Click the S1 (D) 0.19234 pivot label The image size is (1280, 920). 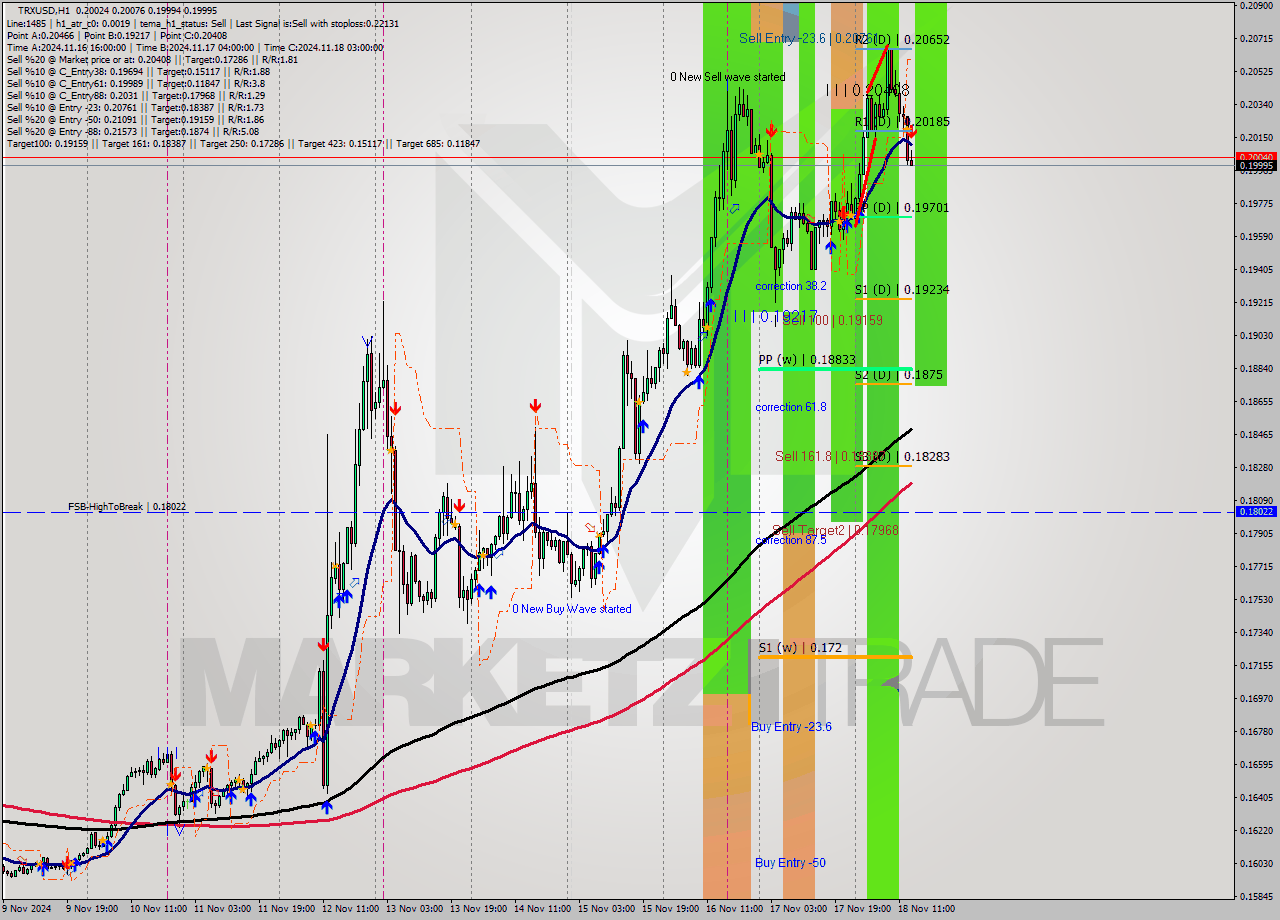[902, 290]
